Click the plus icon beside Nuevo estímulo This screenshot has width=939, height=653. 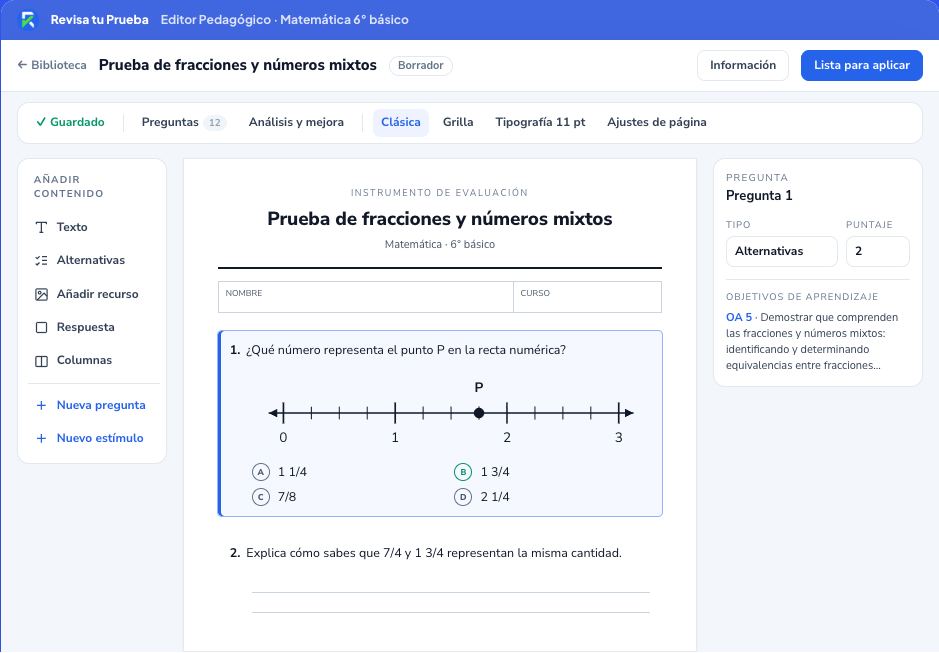coord(41,439)
